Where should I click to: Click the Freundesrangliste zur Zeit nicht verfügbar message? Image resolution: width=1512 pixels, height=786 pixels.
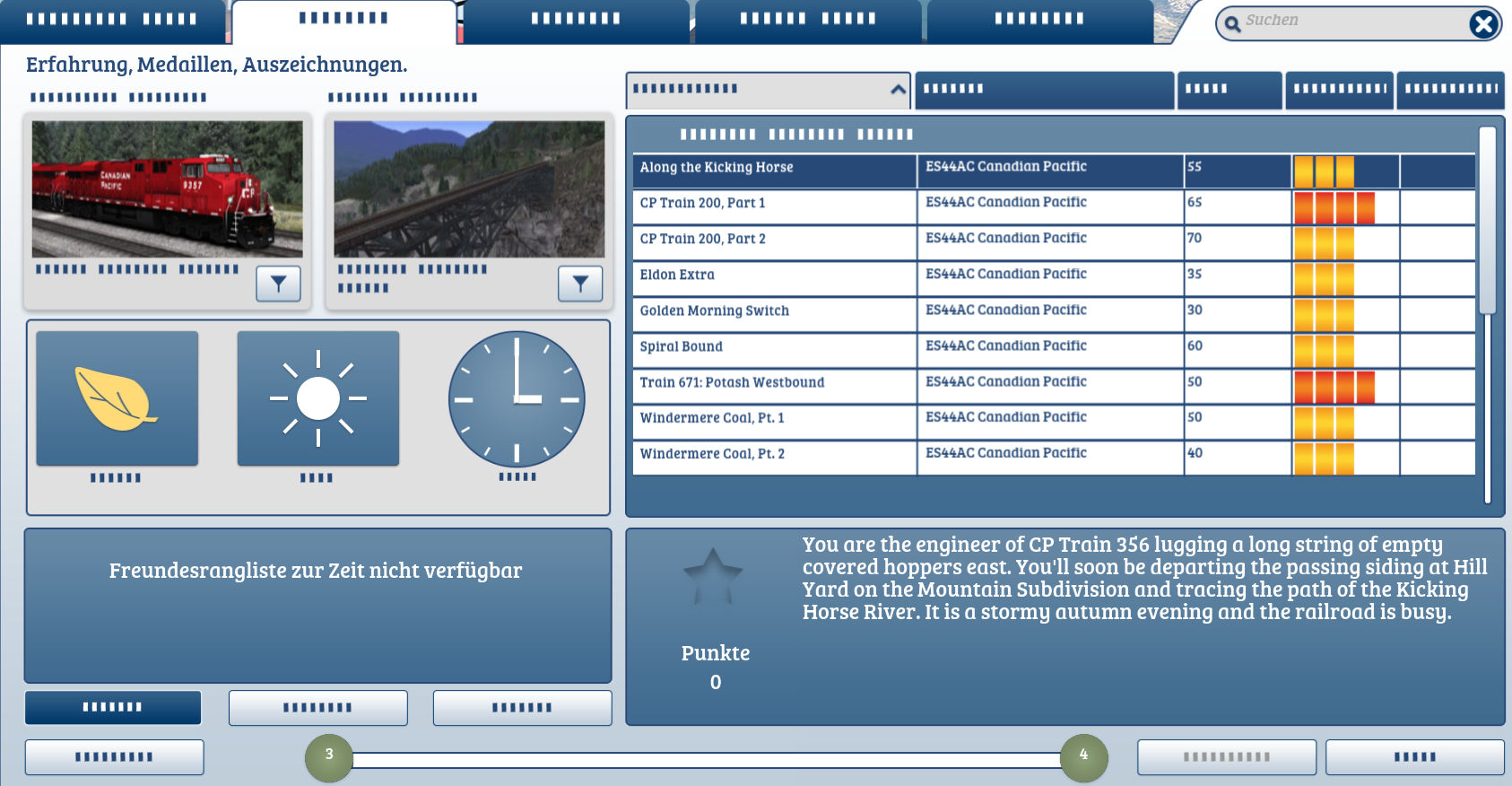point(316,572)
